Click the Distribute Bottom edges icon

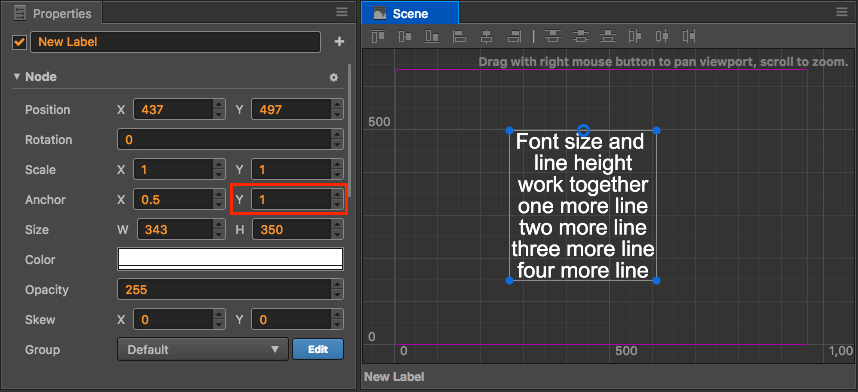pyautogui.click(x=607, y=37)
